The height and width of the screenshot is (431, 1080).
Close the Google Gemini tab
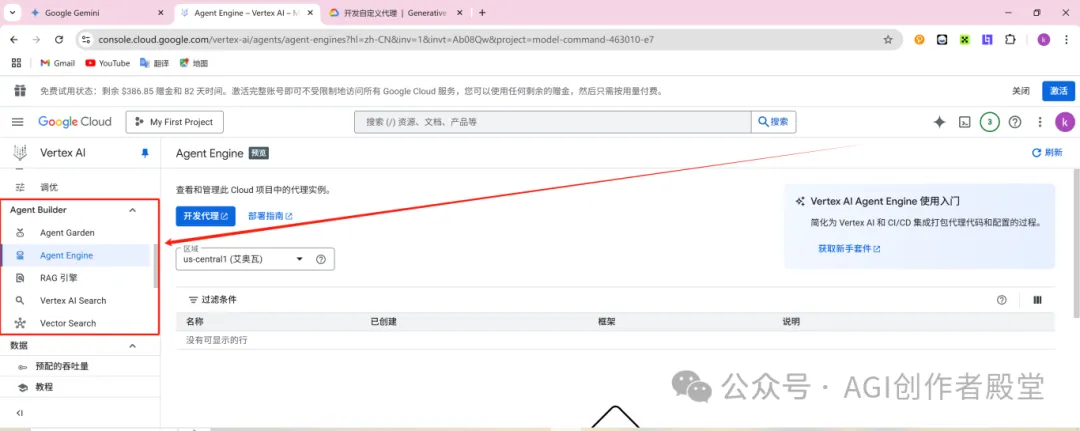point(160,12)
